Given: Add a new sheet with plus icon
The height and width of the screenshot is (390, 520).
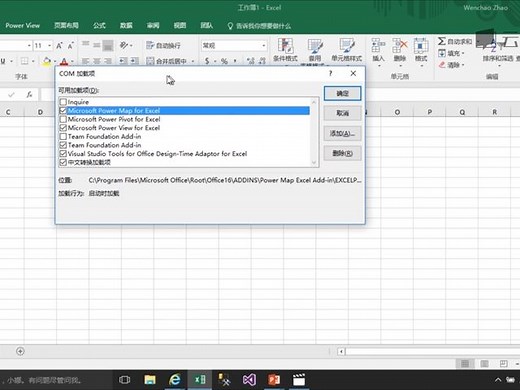Looking at the screenshot, I should 20,351.
